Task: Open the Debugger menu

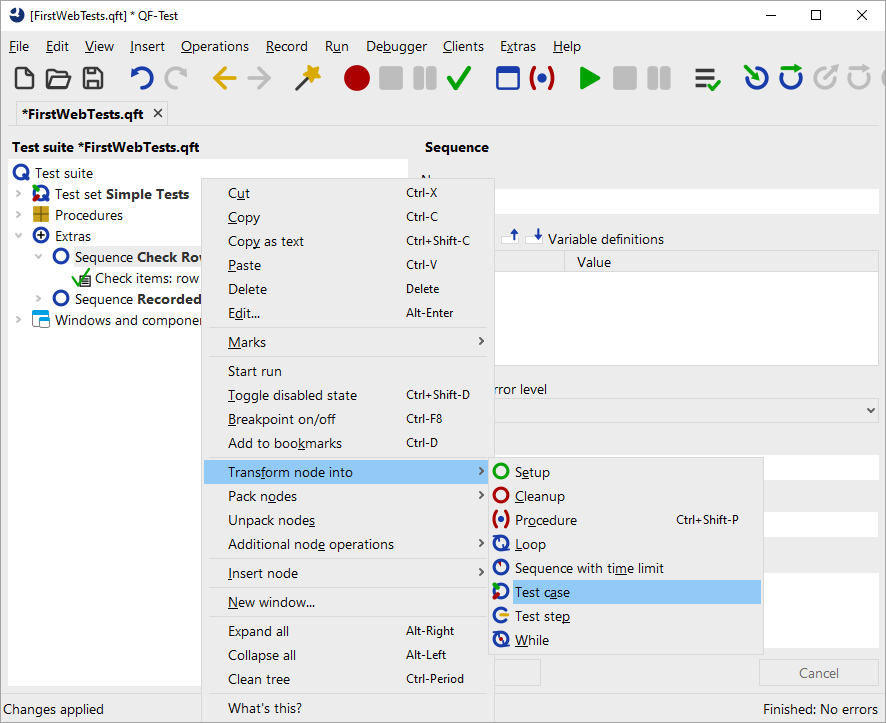Action: [396, 46]
